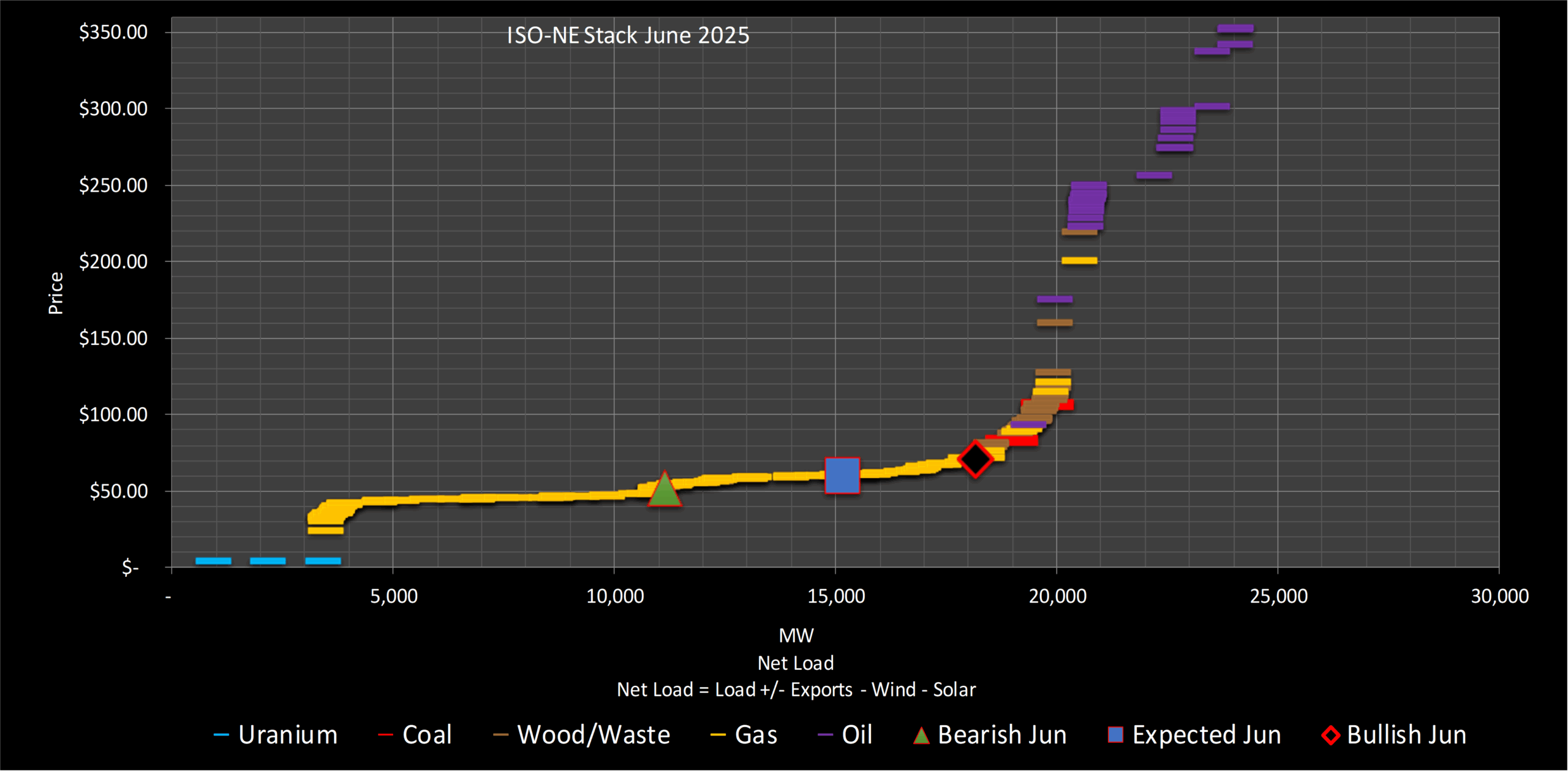This screenshot has height=771, width=1568.
Task: Click the Oil legend entry
Action: point(856,735)
